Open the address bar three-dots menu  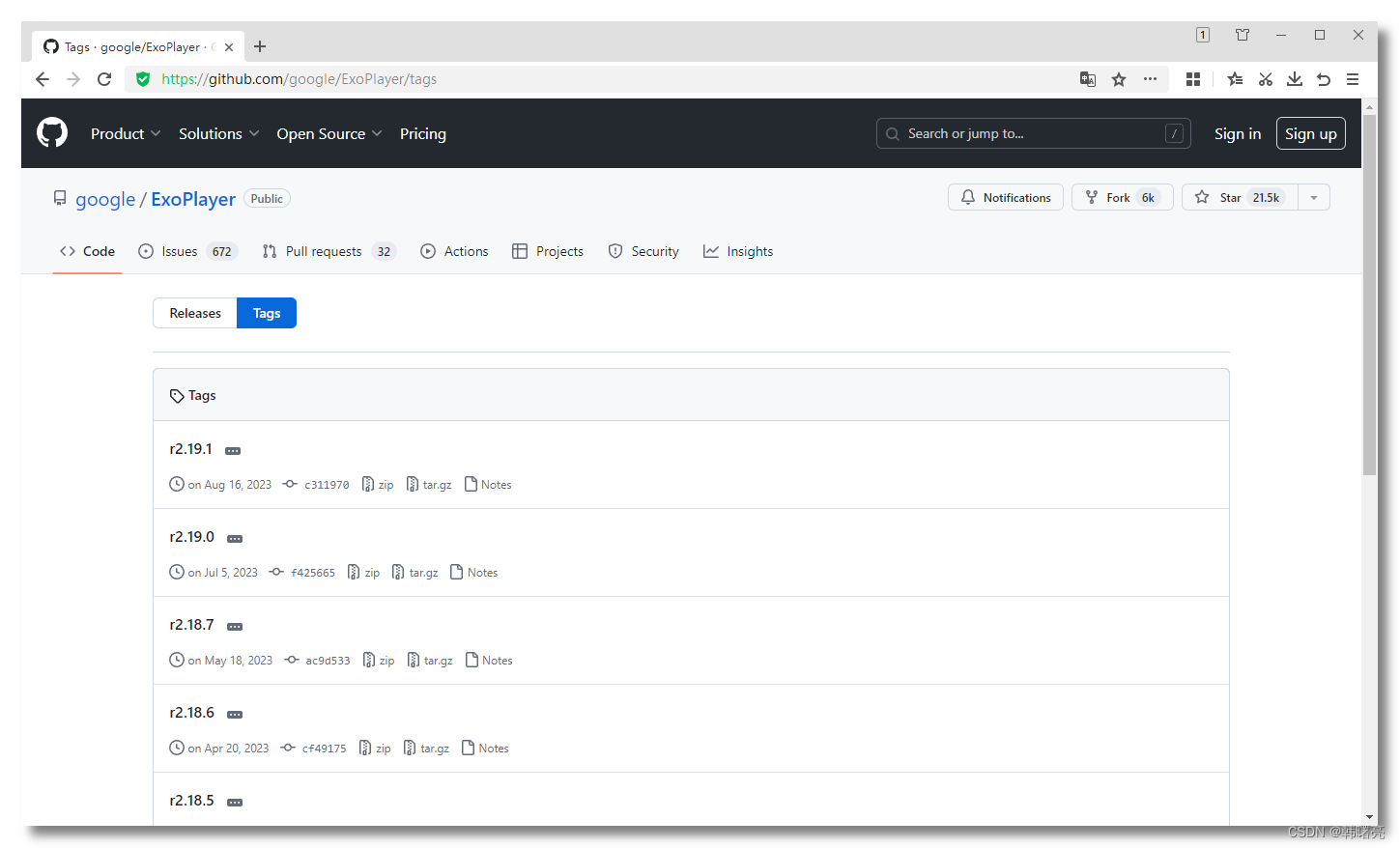click(x=1150, y=79)
